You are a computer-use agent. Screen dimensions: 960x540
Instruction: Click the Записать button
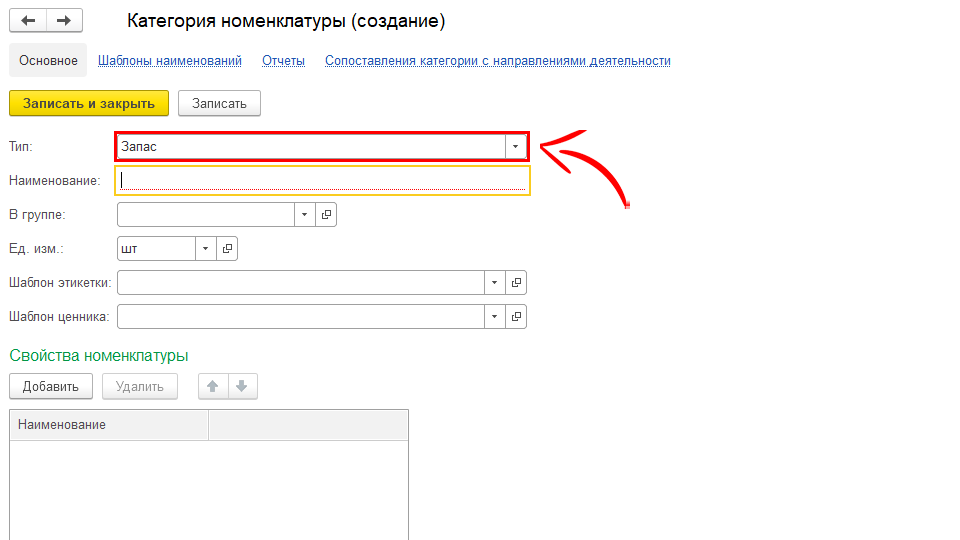(x=219, y=103)
